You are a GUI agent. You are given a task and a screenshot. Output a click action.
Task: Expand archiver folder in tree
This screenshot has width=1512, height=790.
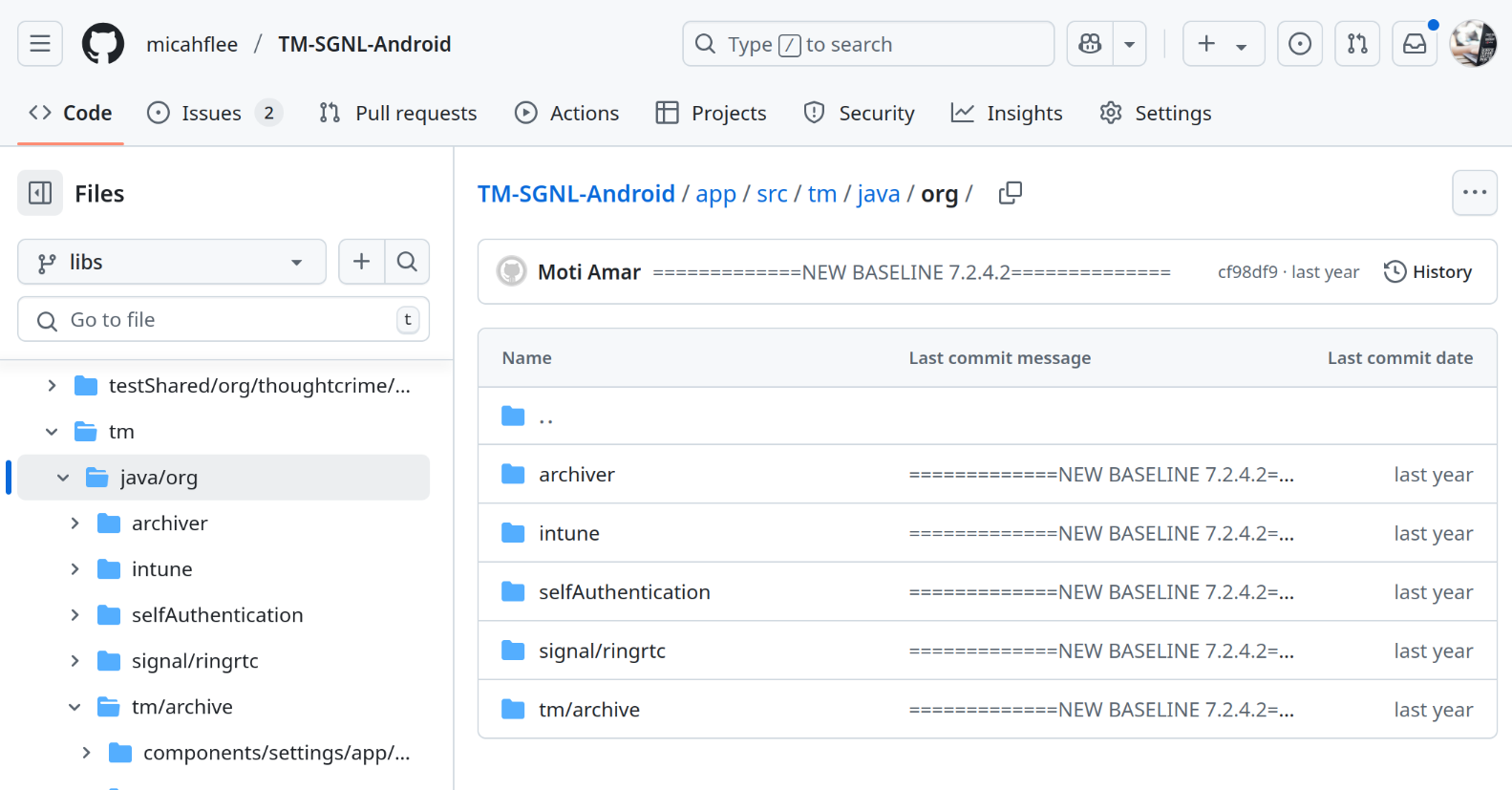[x=75, y=523]
